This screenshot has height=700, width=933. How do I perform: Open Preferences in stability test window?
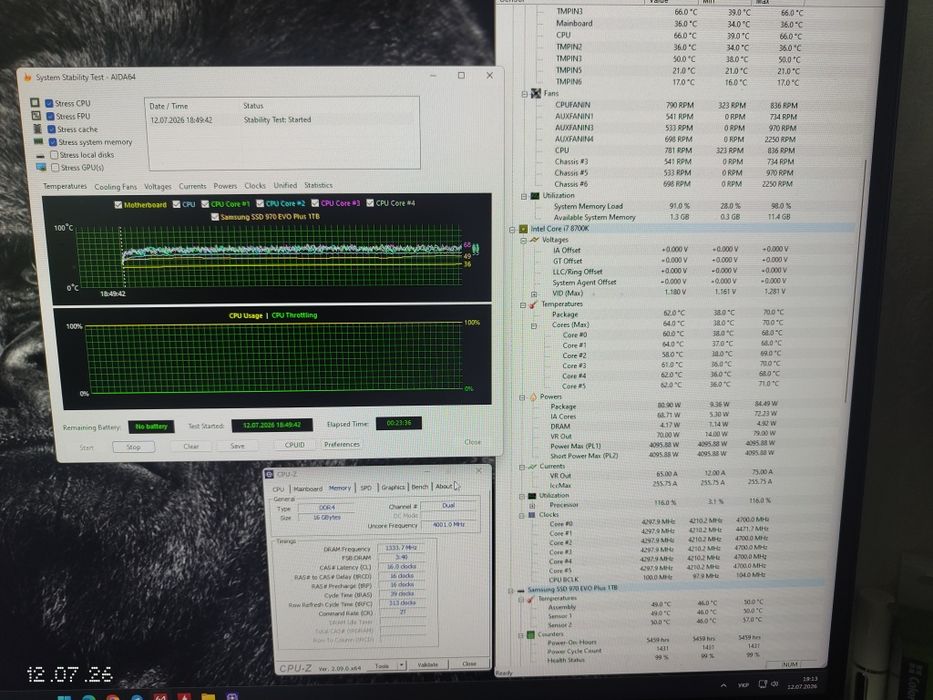342,444
